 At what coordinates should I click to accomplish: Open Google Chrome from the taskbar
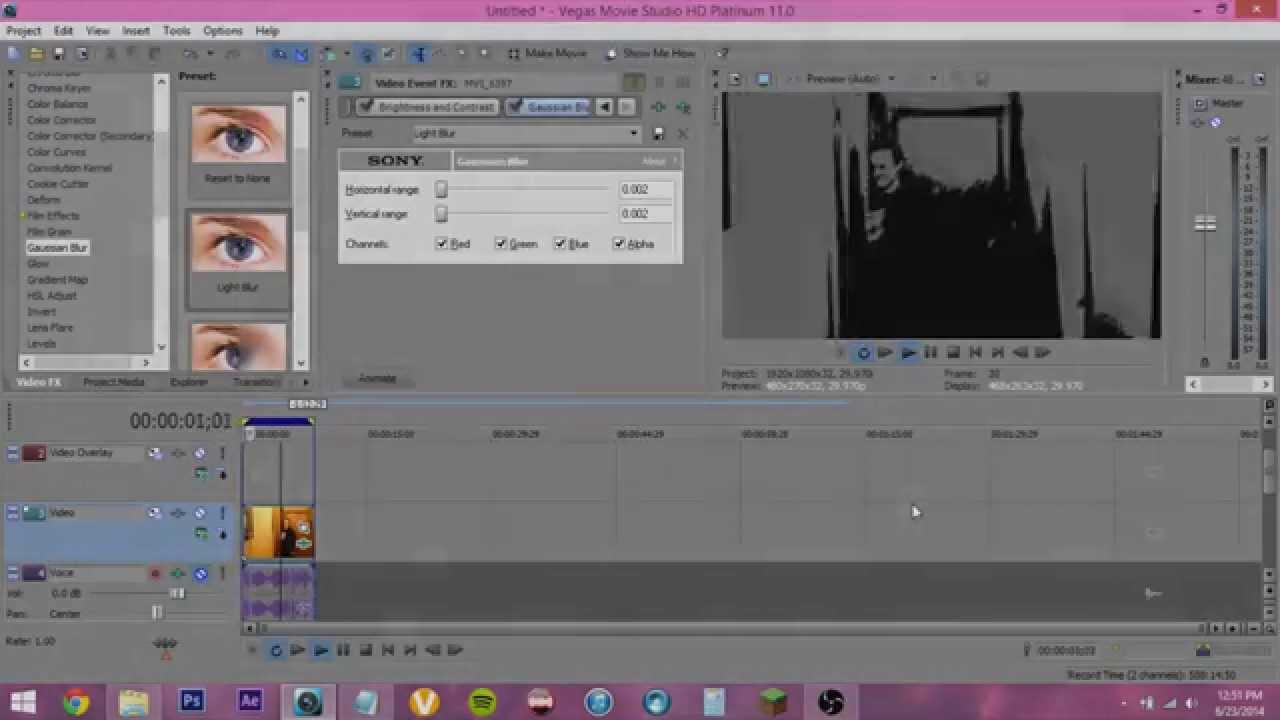coord(76,702)
